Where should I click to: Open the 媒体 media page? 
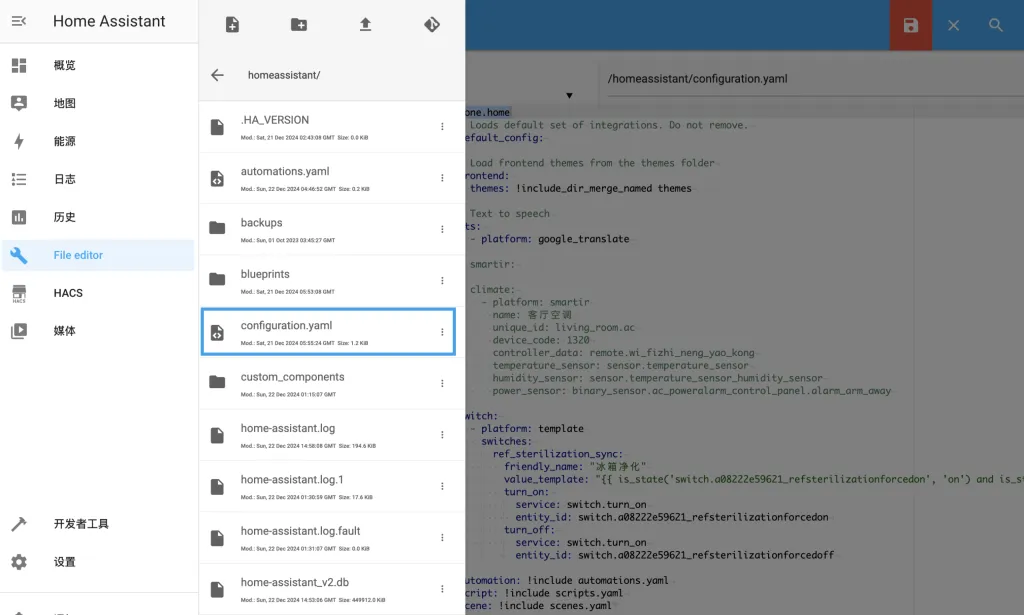[98, 331]
